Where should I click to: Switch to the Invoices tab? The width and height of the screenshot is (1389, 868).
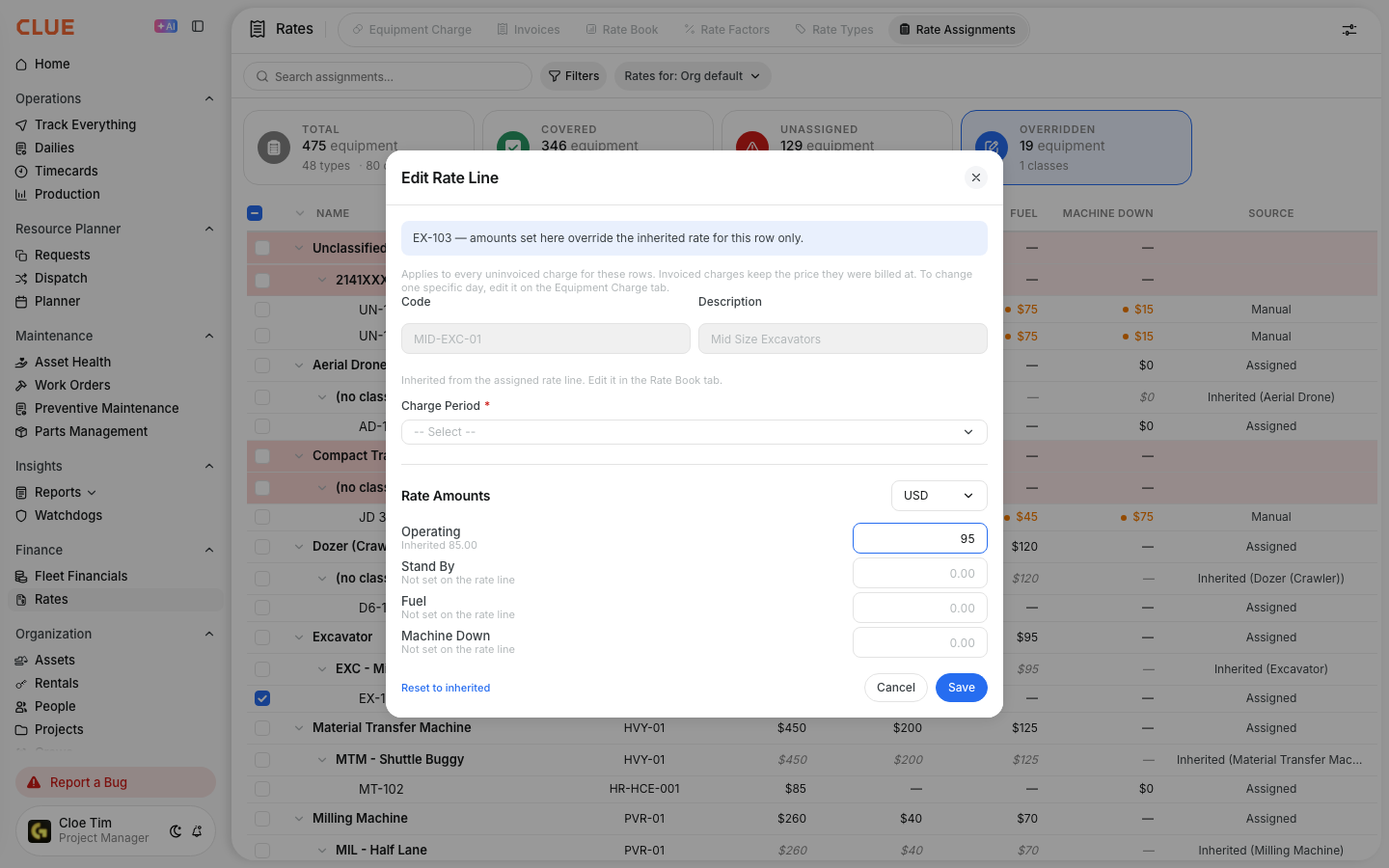pyautogui.click(x=529, y=30)
